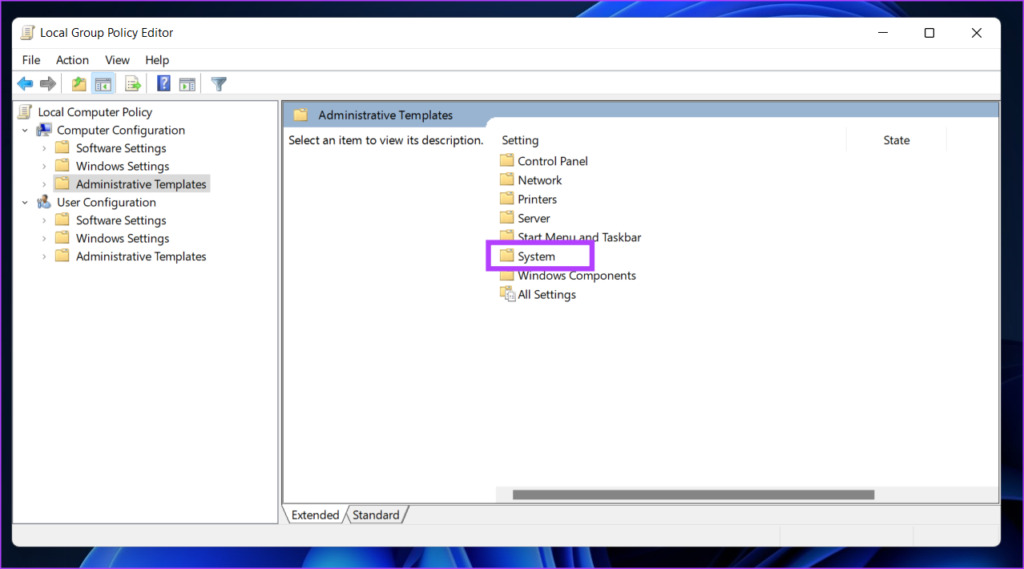The image size is (1024, 569).
Task: Maximize the Local Group Policy Editor window
Action: (929, 33)
